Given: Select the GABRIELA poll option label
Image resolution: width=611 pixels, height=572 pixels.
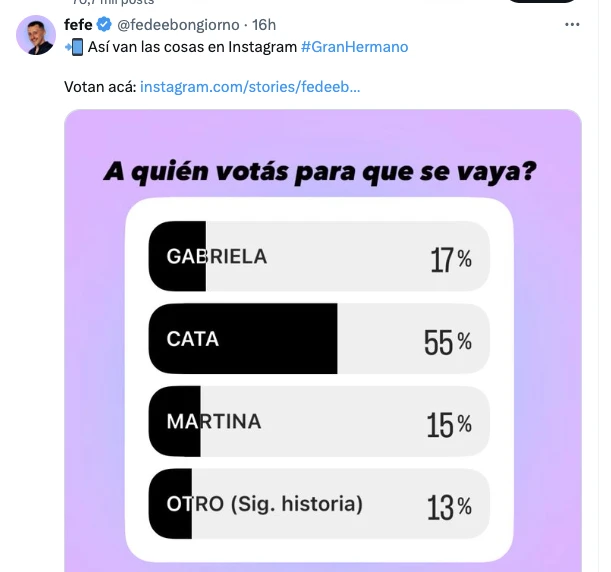Looking at the screenshot, I should pos(217,256).
